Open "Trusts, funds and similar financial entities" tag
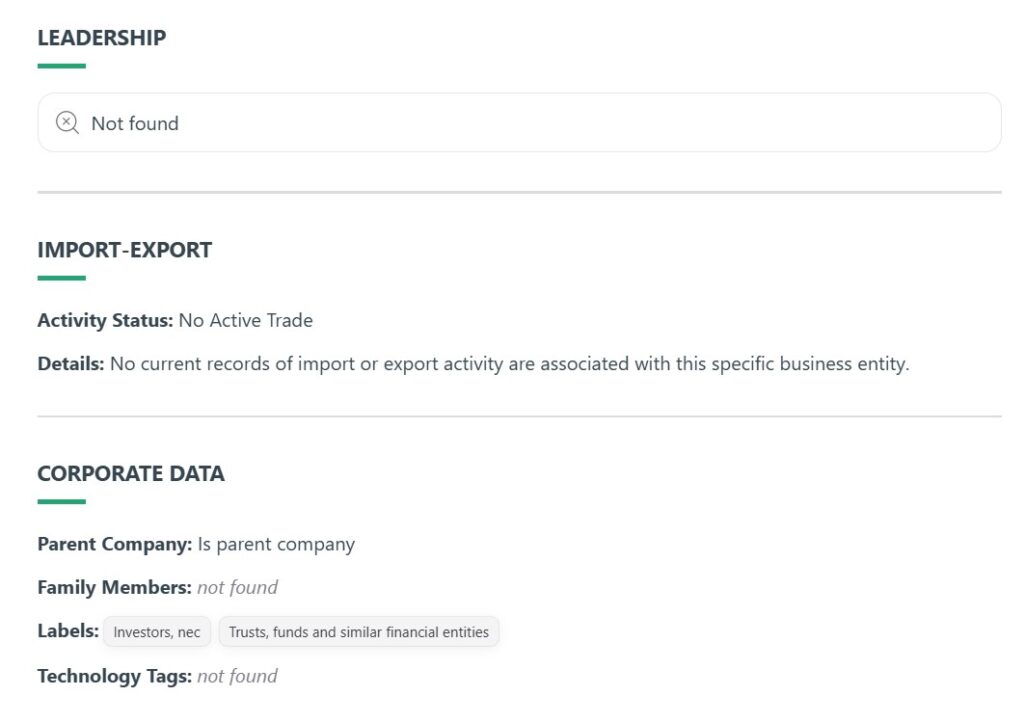 (358, 632)
